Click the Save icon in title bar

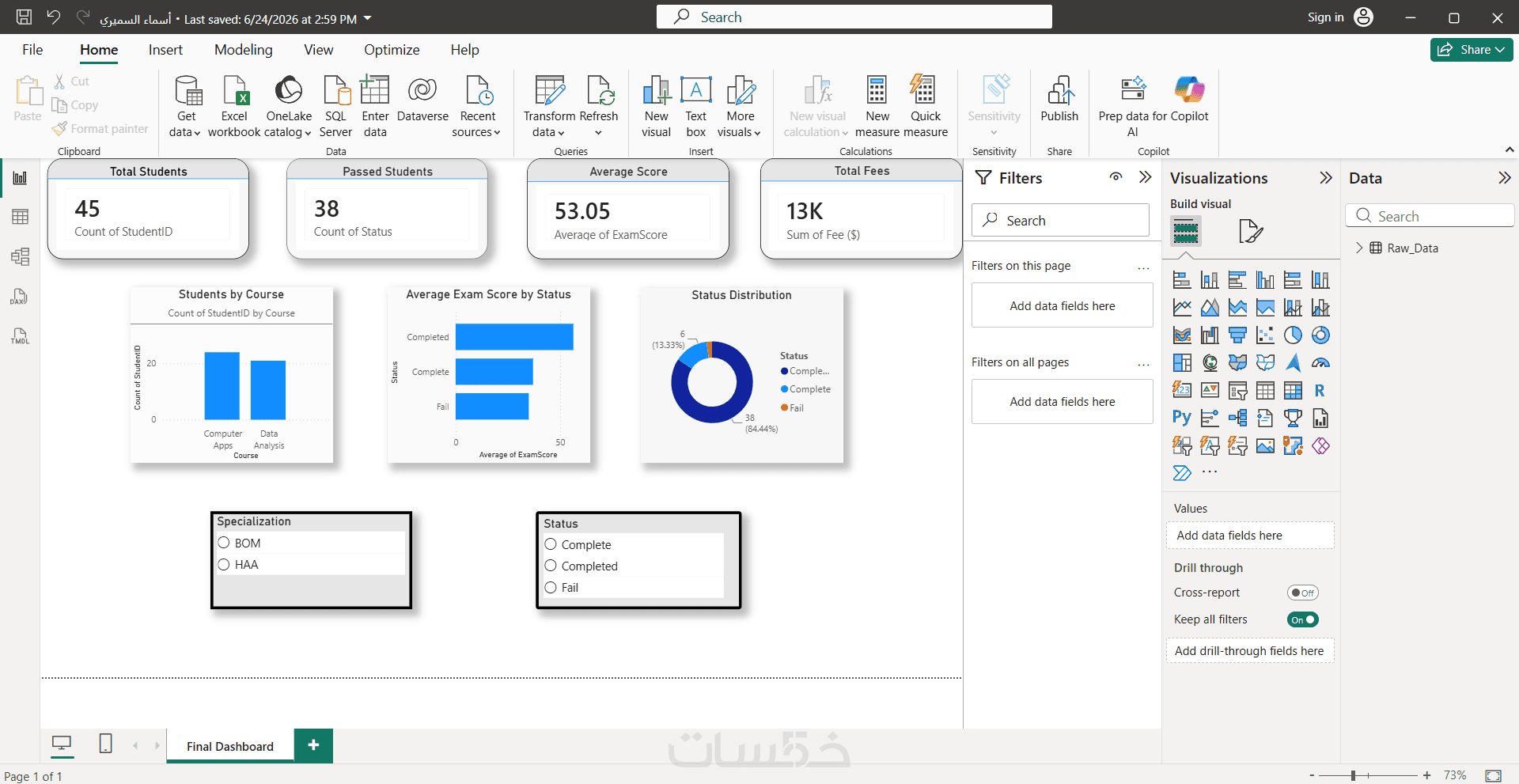coord(25,17)
